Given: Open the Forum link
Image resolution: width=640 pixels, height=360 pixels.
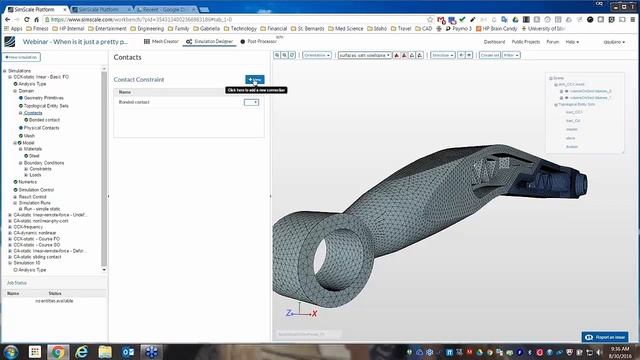Looking at the screenshot, I should (x=553, y=42).
